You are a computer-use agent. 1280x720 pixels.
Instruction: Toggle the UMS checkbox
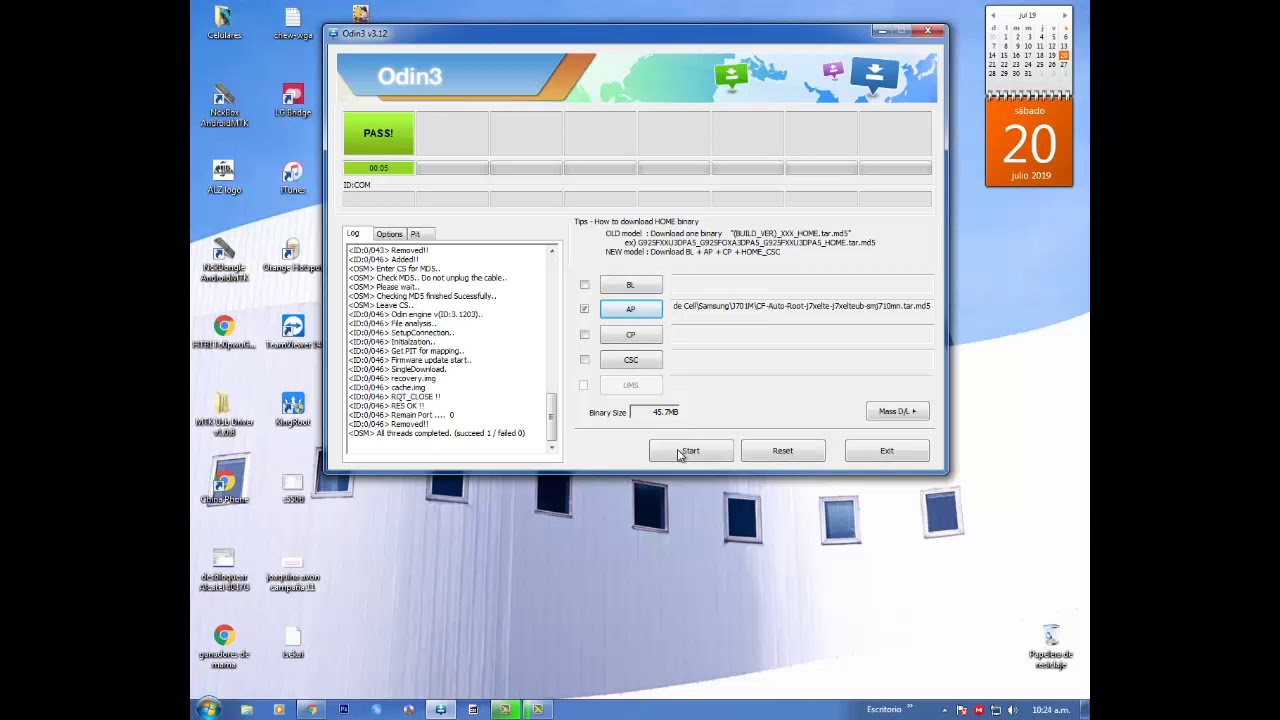point(584,385)
